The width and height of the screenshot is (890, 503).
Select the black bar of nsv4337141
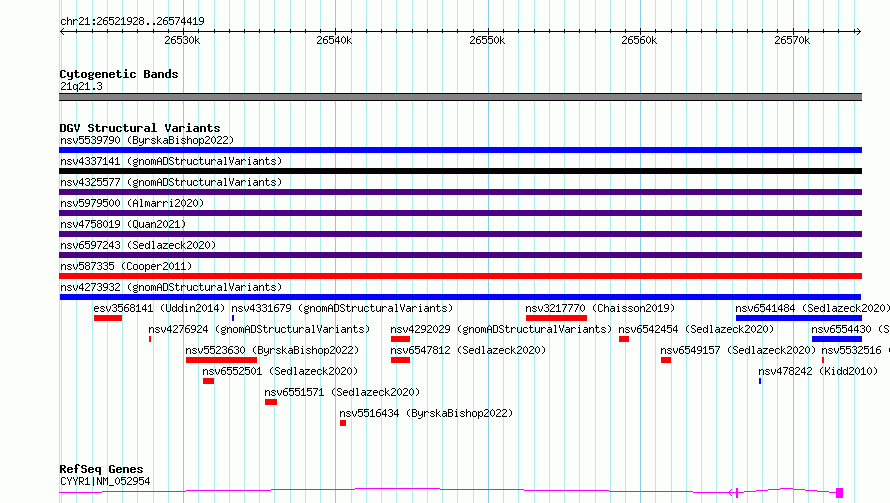[x=460, y=171]
